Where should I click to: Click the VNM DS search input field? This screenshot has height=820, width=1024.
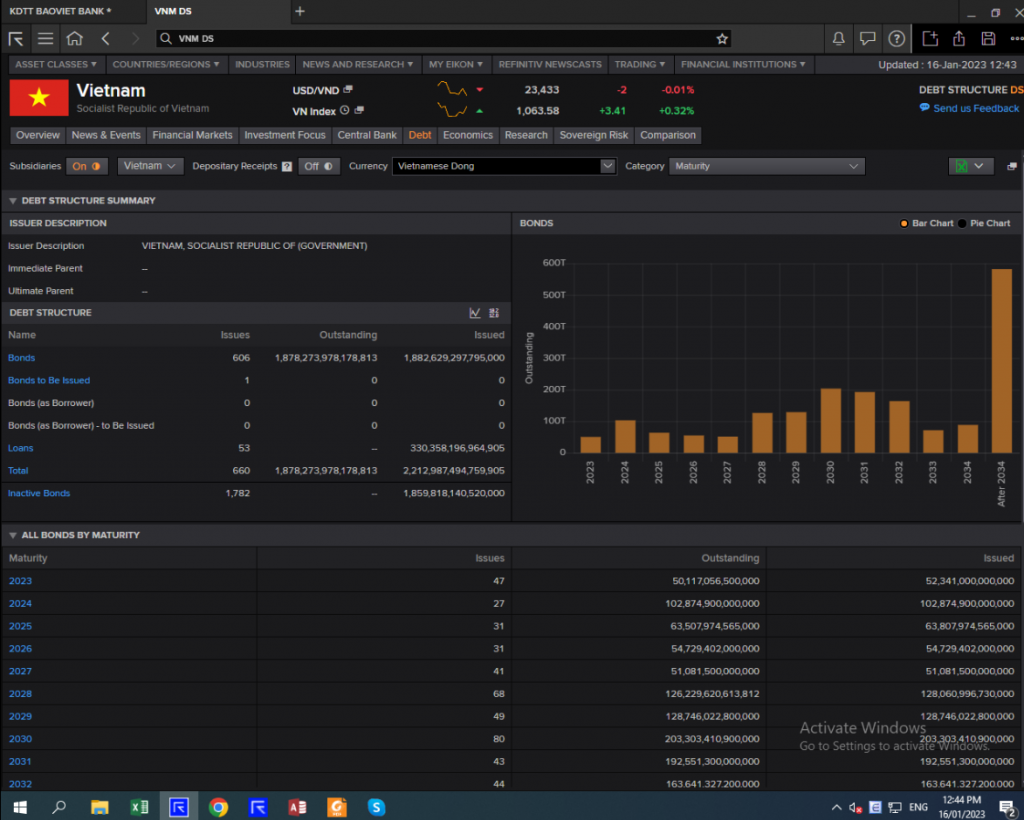click(x=440, y=39)
